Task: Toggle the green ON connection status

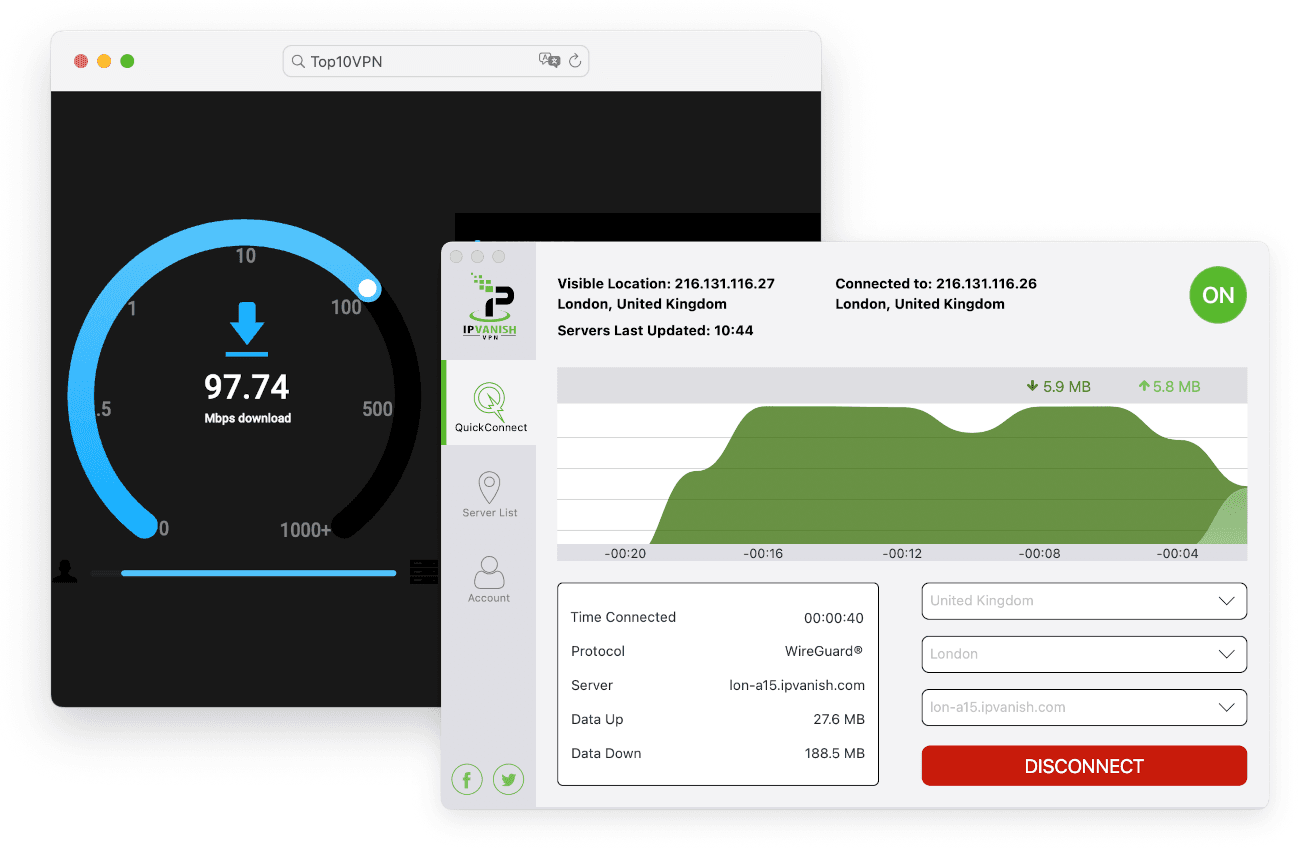Action: tap(1218, 295)
